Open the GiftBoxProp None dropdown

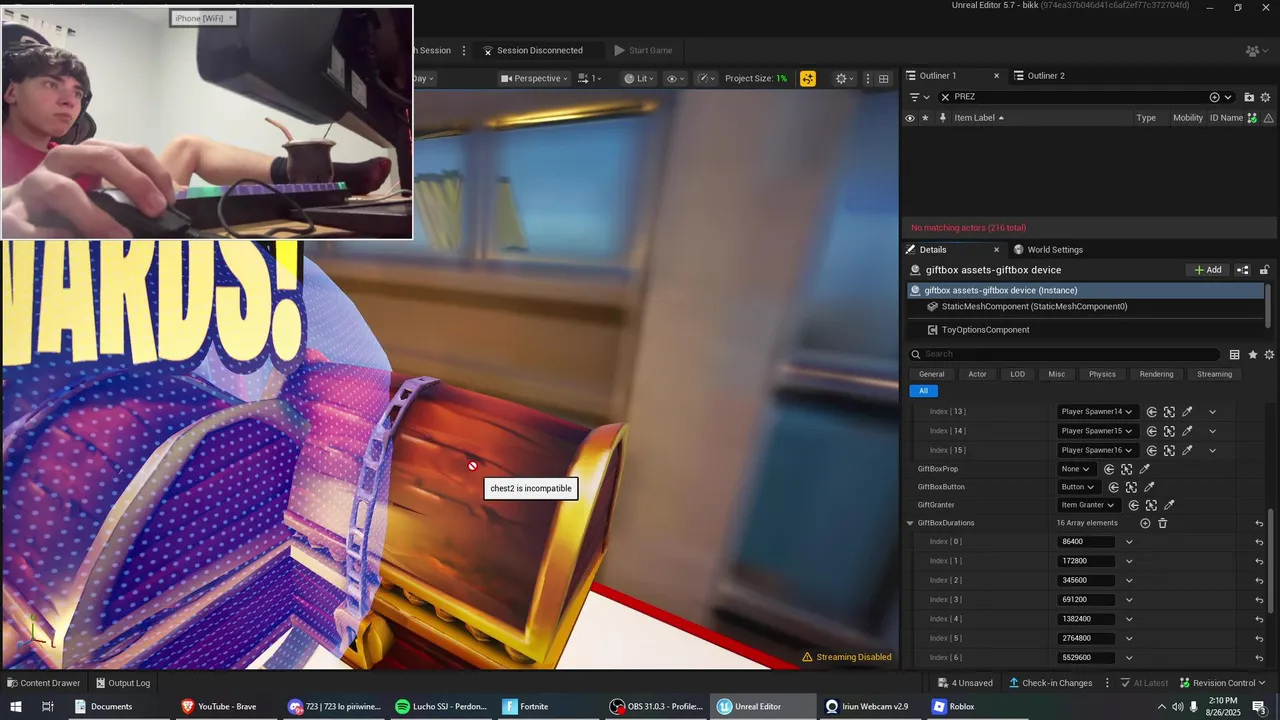[1076, 469]
